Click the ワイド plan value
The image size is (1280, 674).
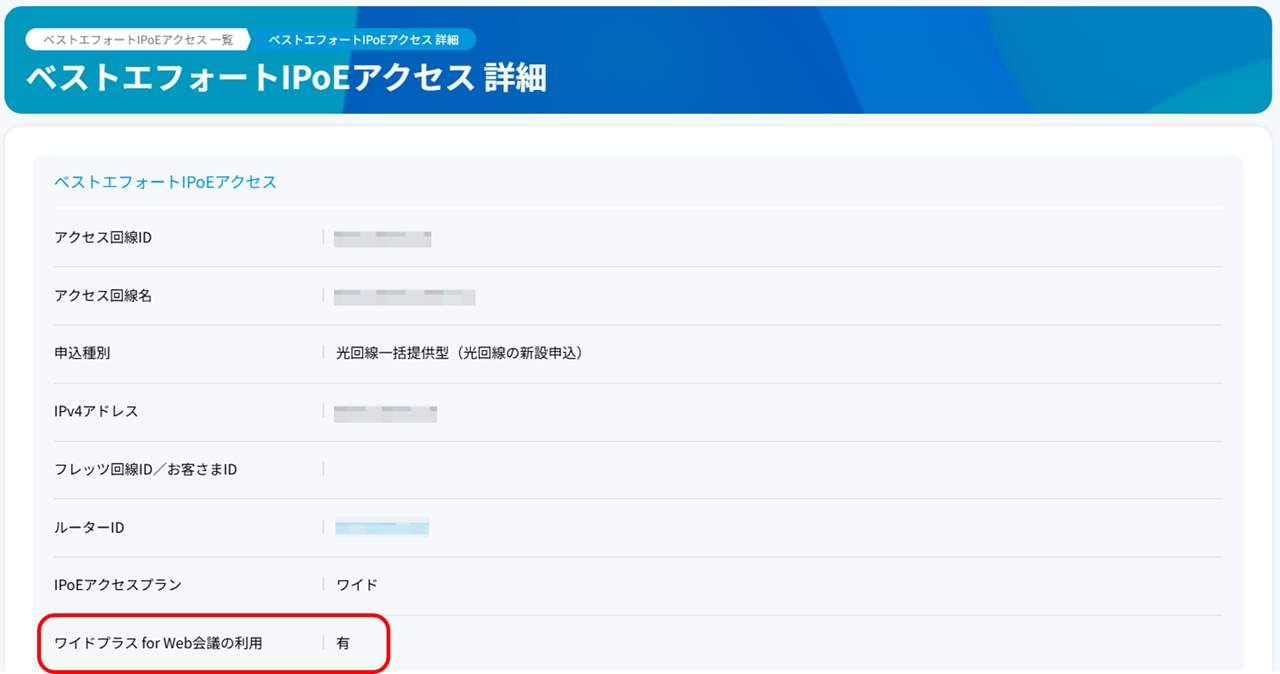pos(357,585)
